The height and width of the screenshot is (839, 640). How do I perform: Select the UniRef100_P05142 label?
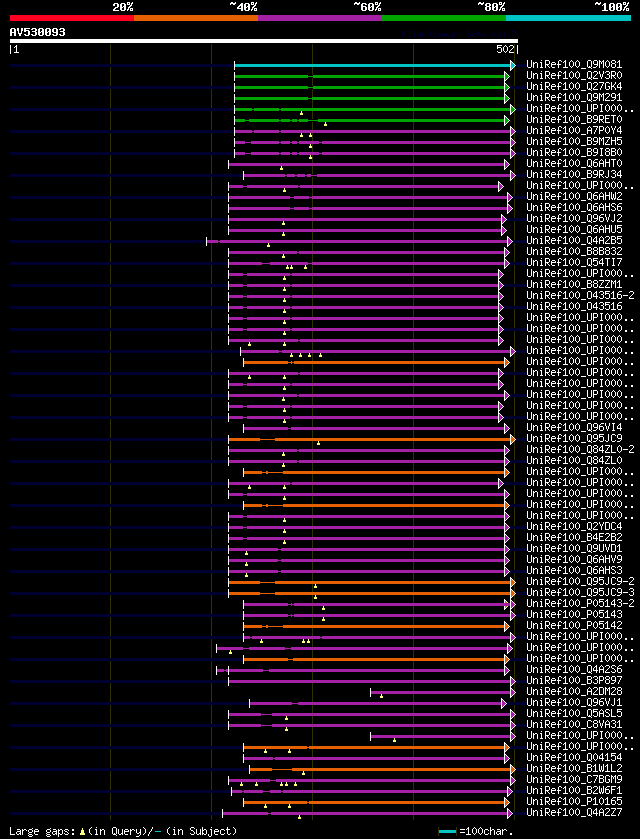coord(574,625)
